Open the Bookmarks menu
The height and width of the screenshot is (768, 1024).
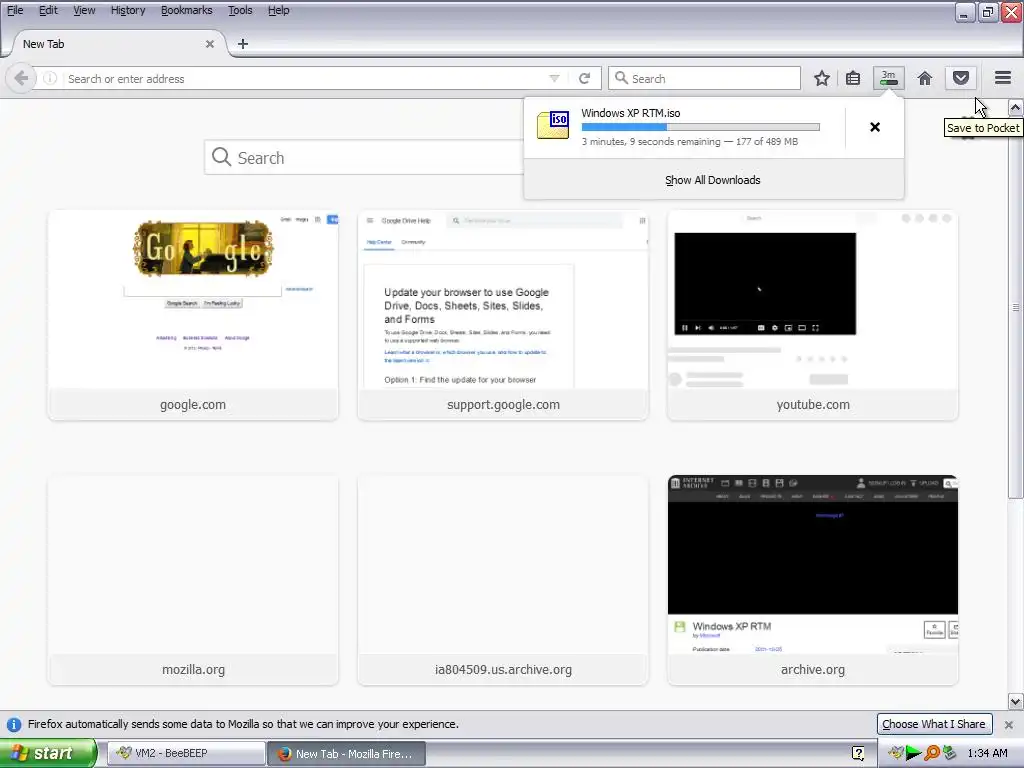tap(186, 10)
